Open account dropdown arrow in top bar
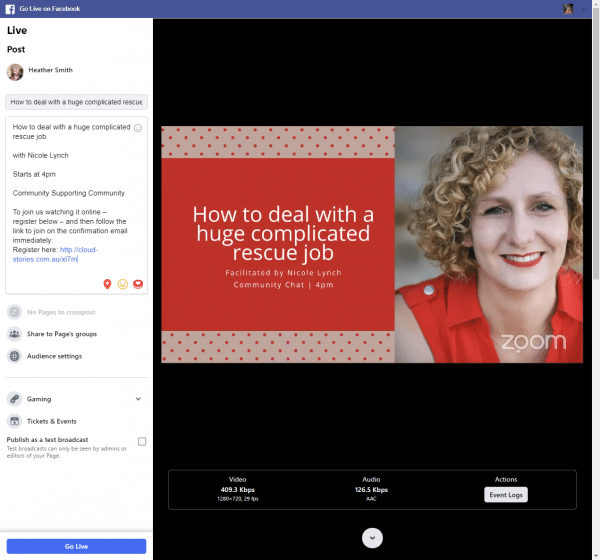 point(583,8)
